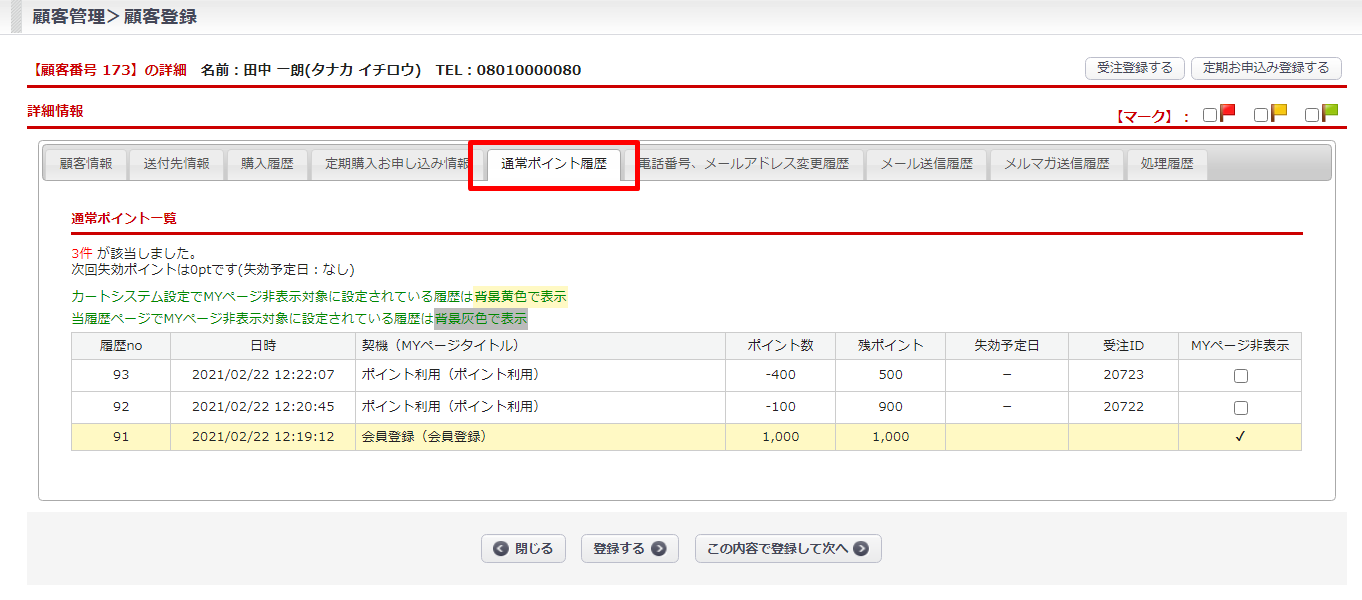Viewport: 1362px width, 600px height.
Task: Switch to the メール送信履歴 tab
Action: click(x=927, y=164)
